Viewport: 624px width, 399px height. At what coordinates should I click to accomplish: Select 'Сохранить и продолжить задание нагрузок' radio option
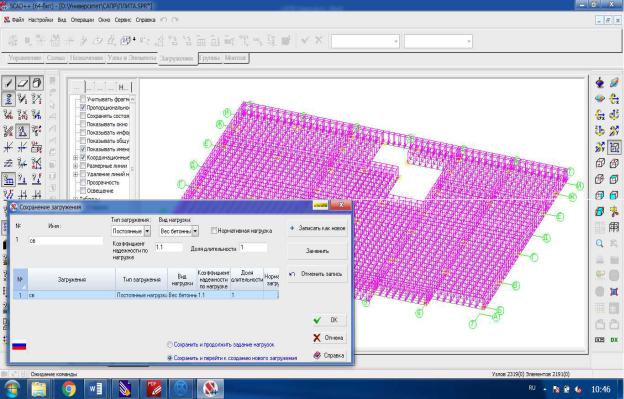point(170,345)
